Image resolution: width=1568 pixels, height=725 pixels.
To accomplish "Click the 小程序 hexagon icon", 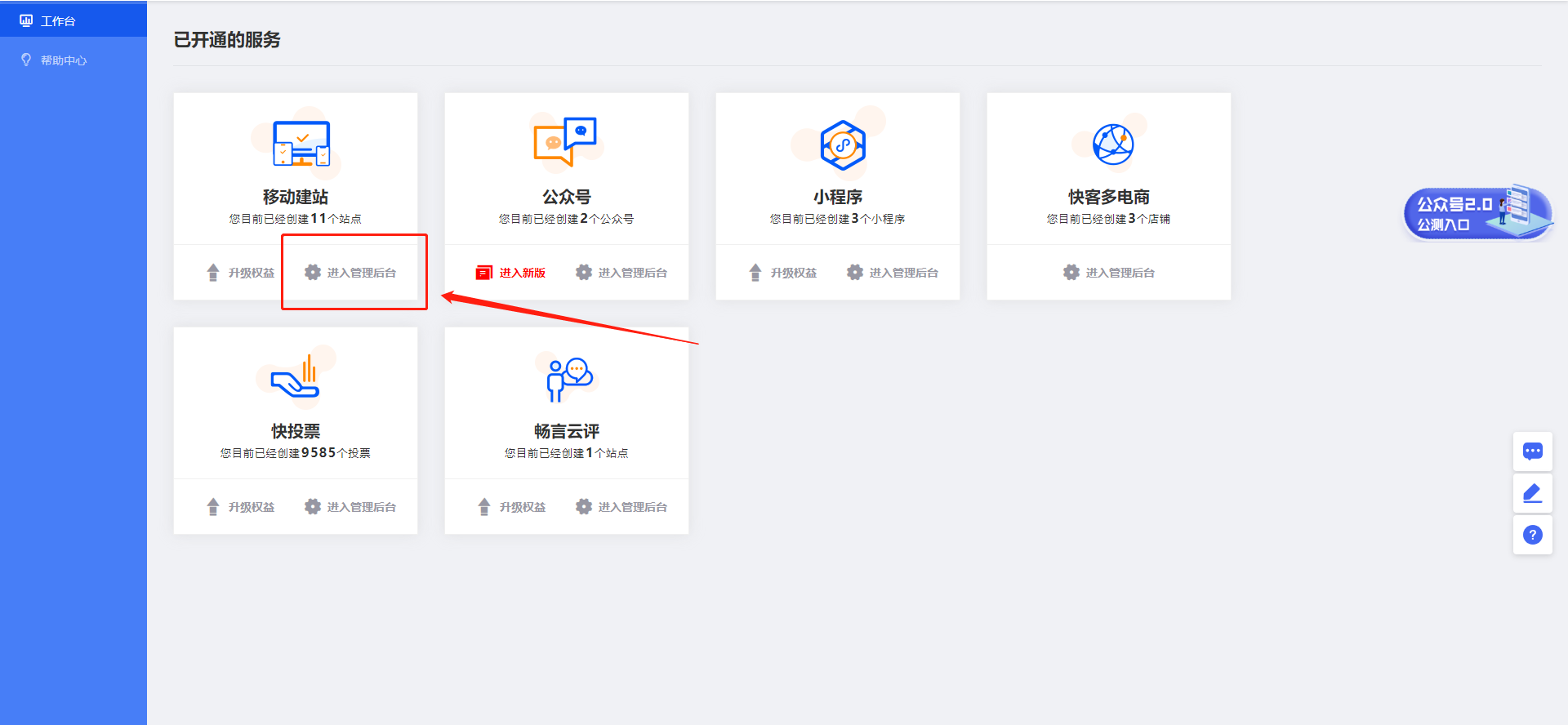I will [x=842, y=145].
